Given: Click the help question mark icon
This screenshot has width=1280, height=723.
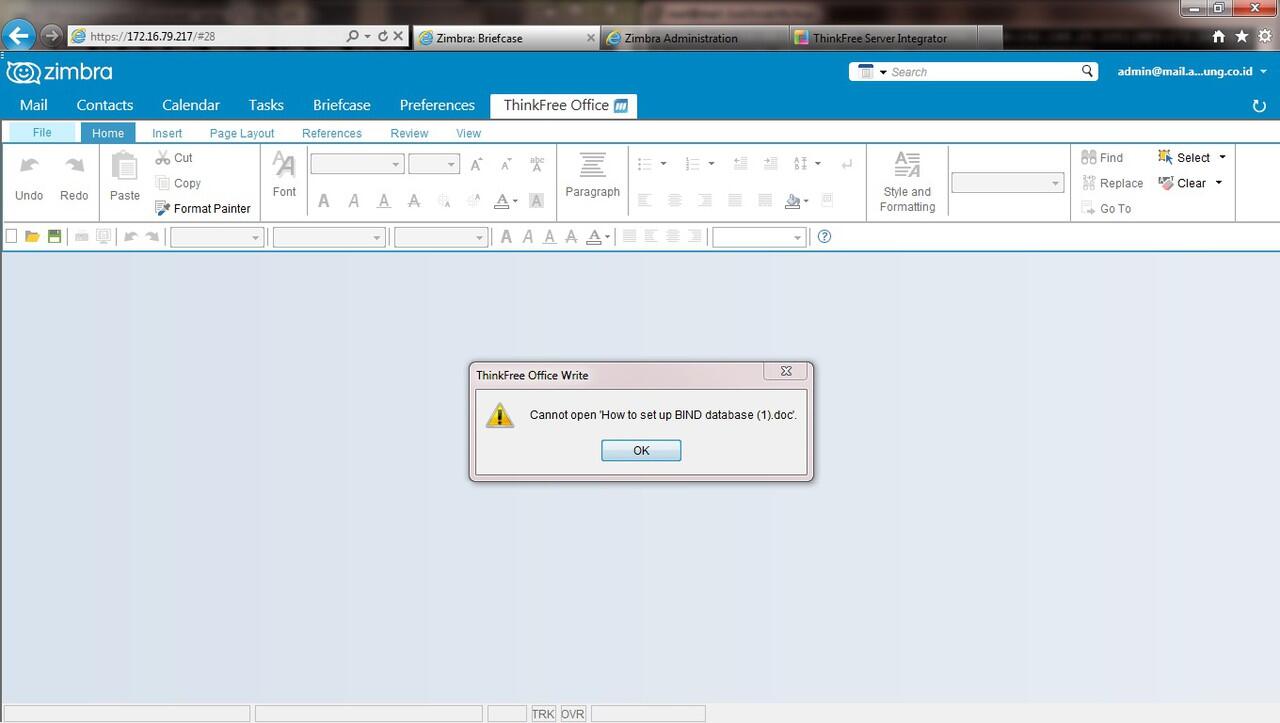Looking at the screenshot, I should (824, 237).
